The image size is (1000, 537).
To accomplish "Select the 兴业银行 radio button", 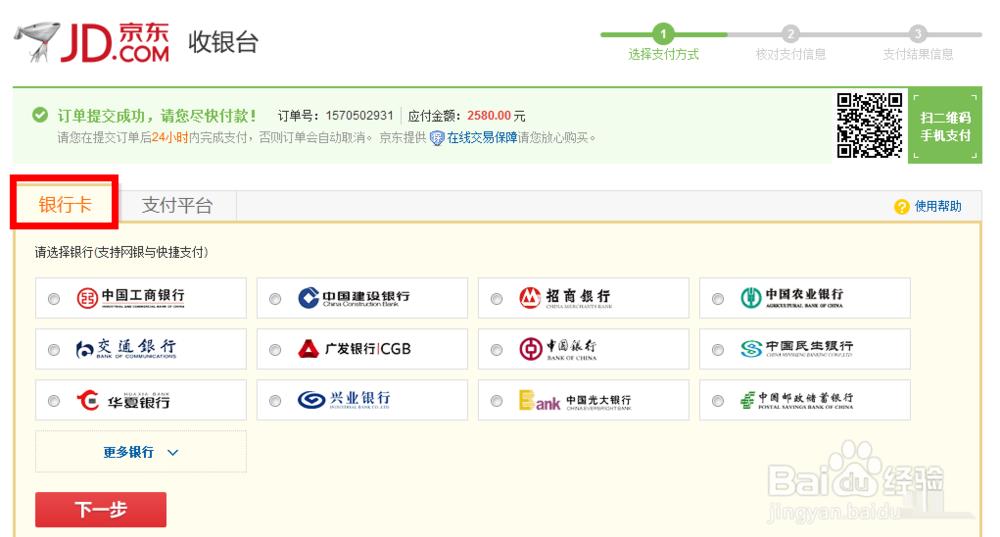I will click(x=276, y=401).
